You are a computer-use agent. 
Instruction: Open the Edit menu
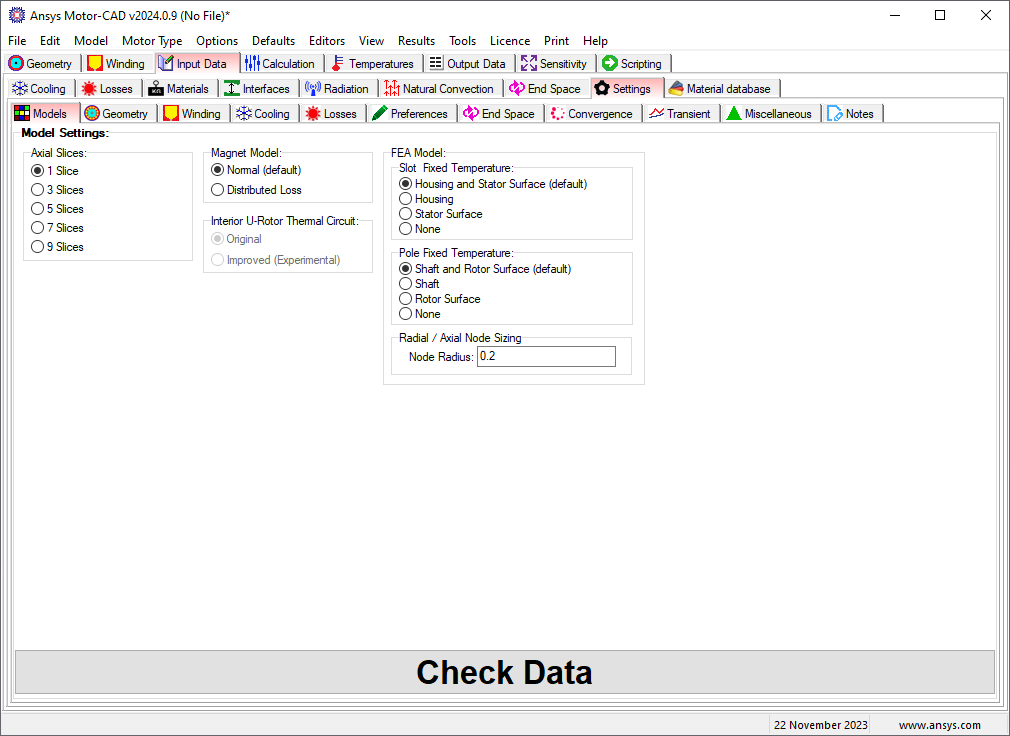pyautogui.click(x=50, y=41)
